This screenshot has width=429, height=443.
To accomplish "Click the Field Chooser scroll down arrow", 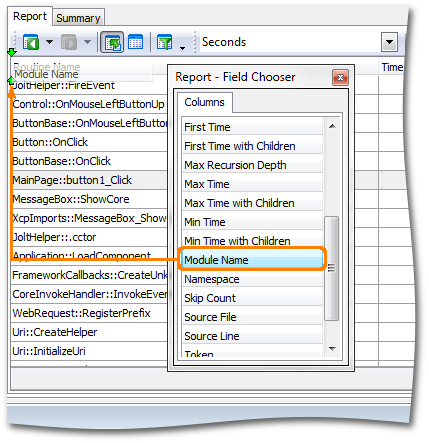I will 332,348.
